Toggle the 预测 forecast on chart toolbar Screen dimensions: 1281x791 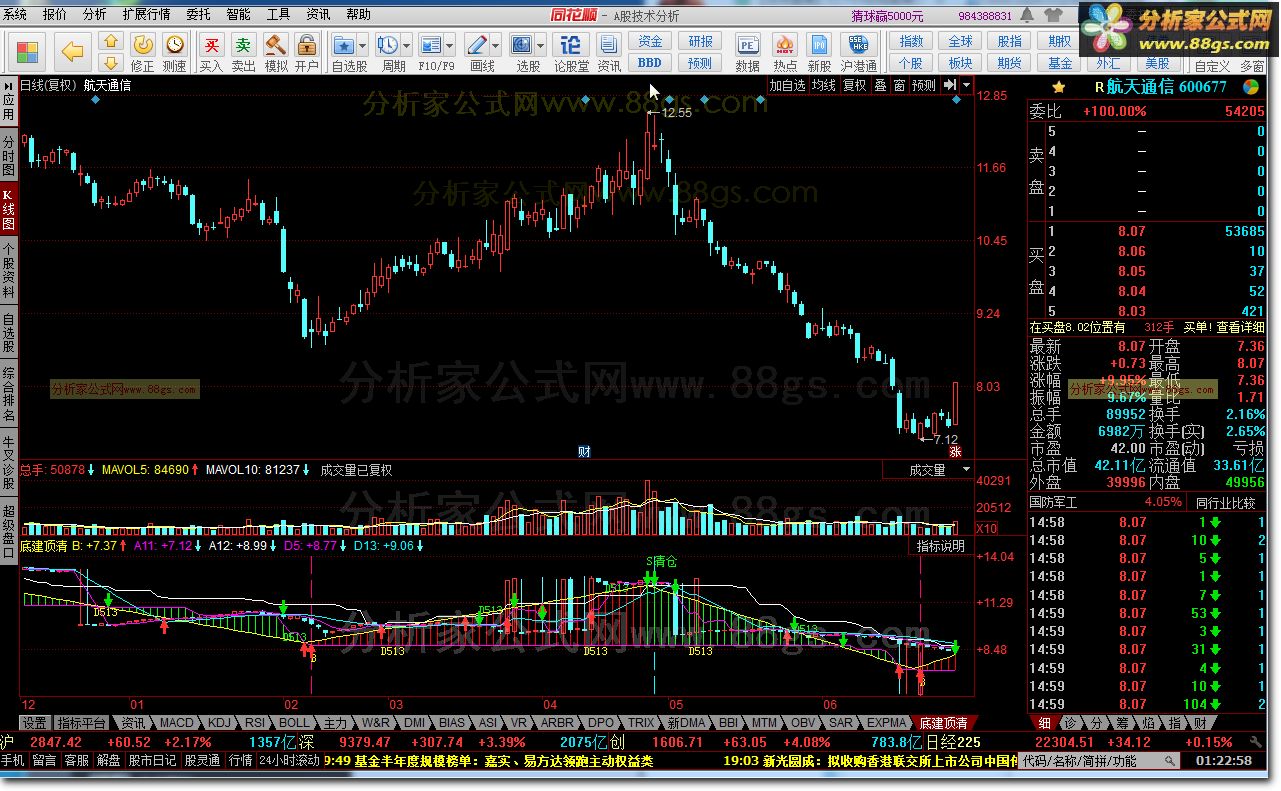tap(924, 86)
